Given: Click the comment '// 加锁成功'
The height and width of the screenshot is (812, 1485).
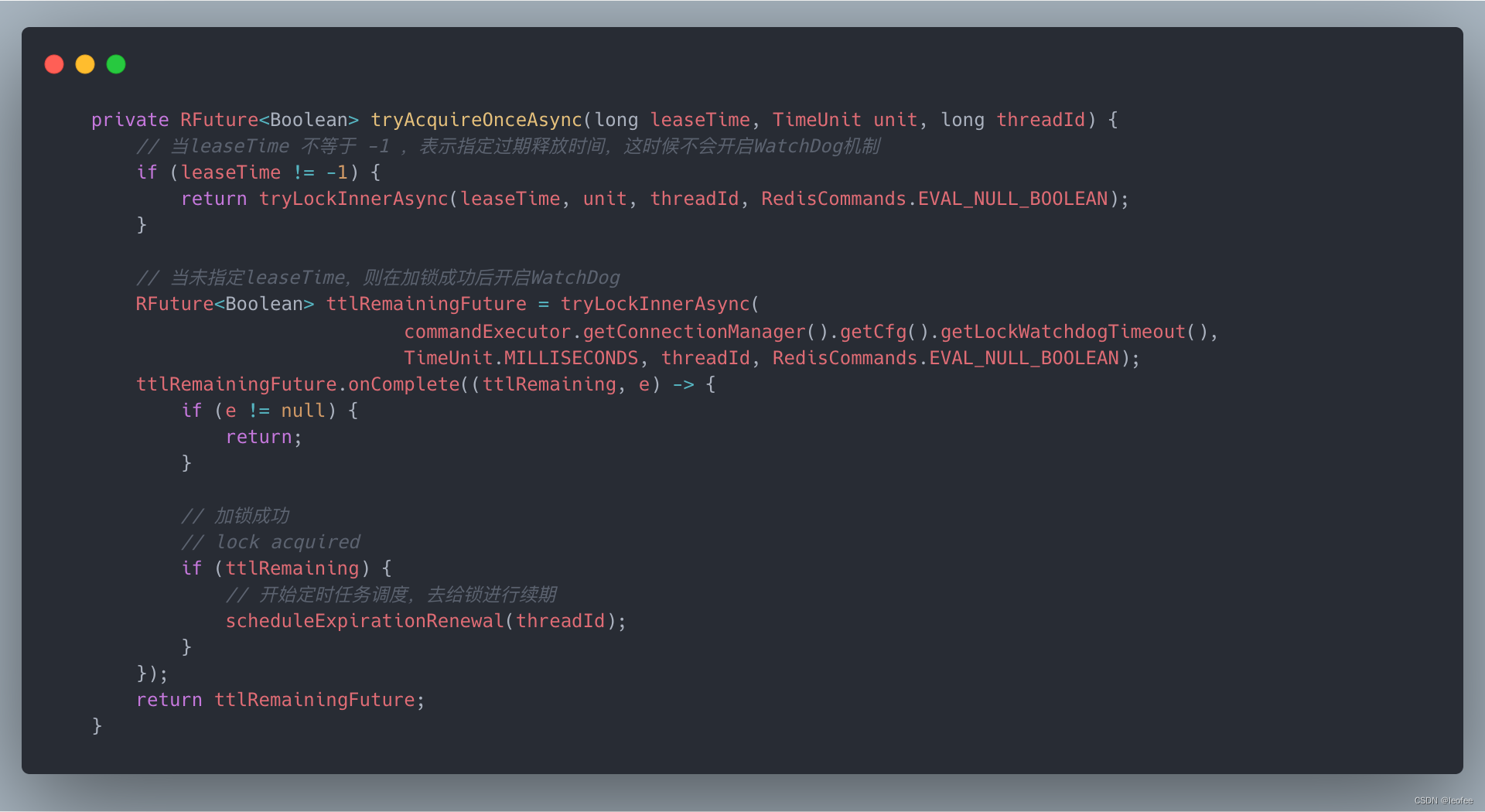Looking at the screenshot, I should 236,516.
